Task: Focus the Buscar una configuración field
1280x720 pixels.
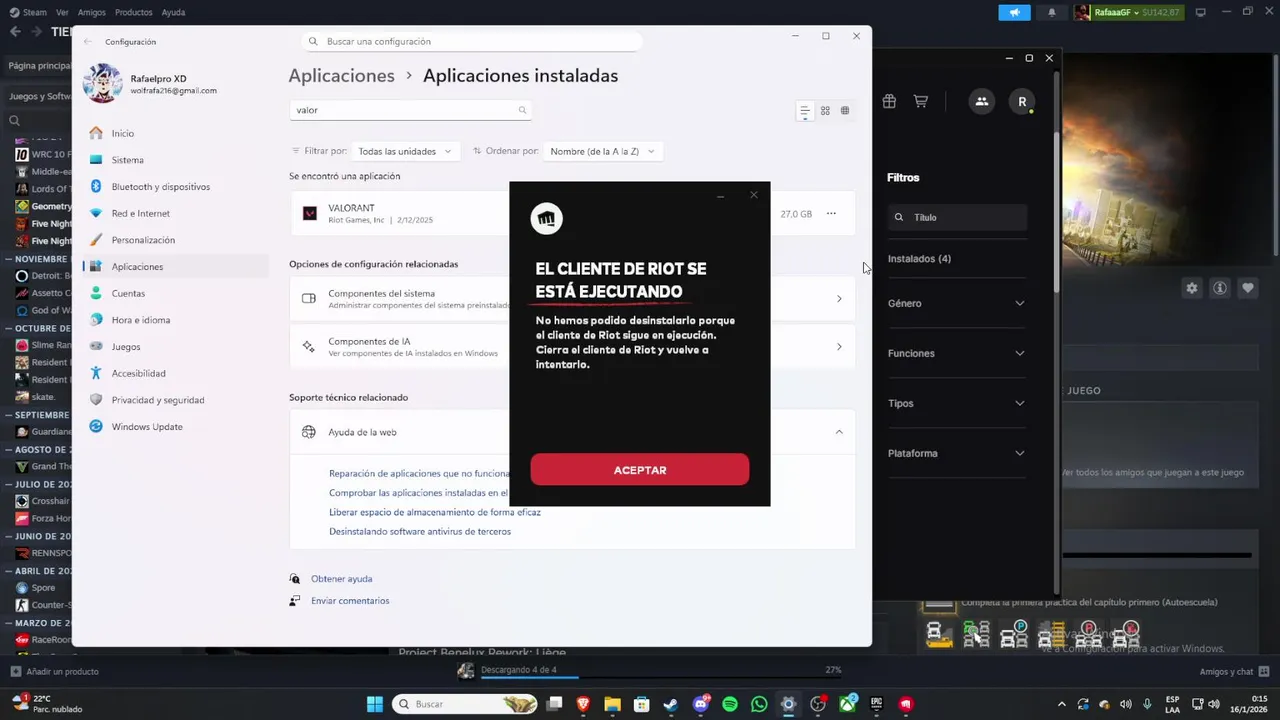Action: [472, 41]
